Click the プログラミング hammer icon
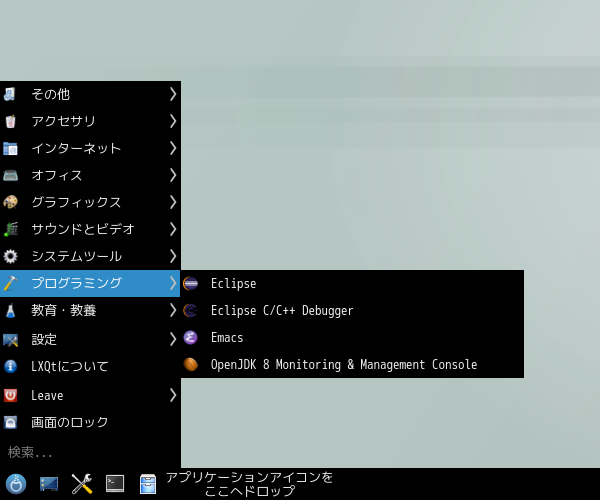This screenshot has width=600, height=500. pos(10,283)
